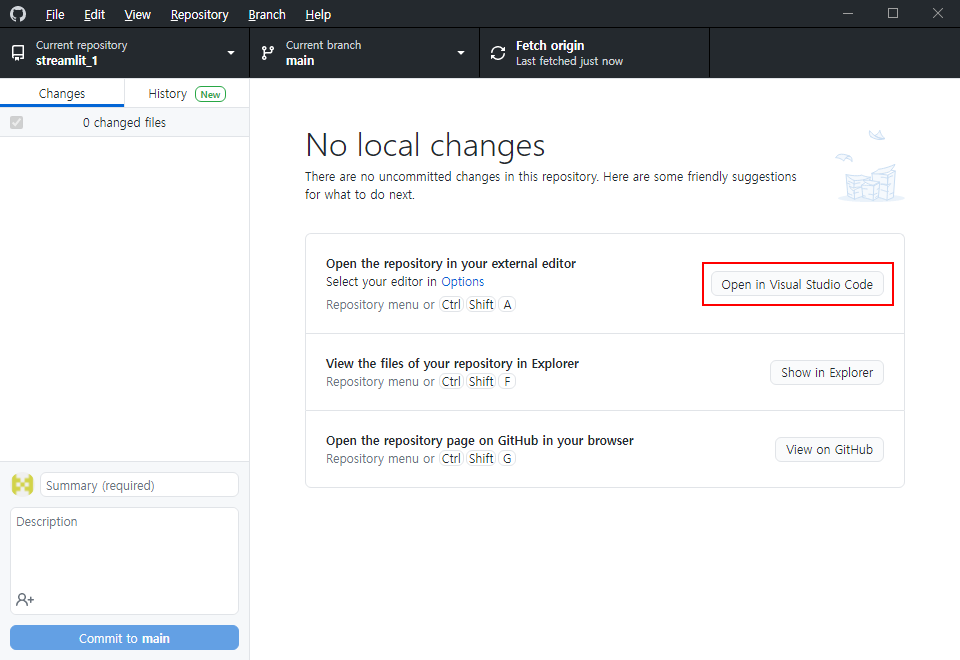Viewport: 960px width, 660px height.
Task: Switch to the Changes tab
Action: click(x=62, y=93)
